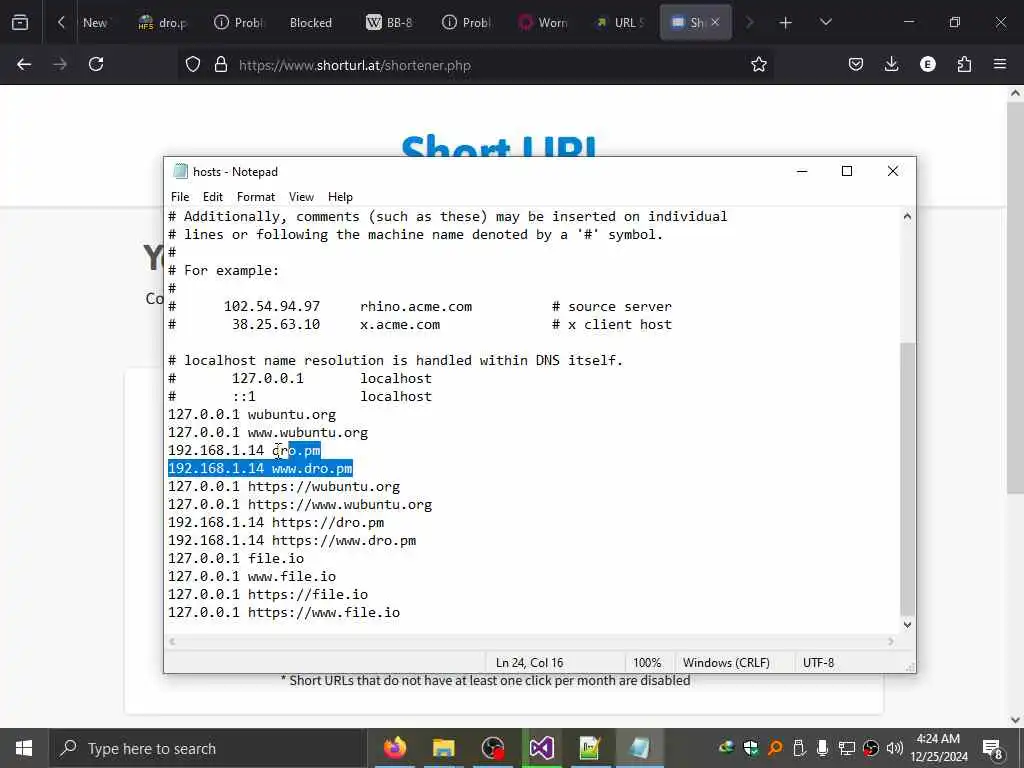
Task: Click the browser page scrollbar thumb
Action: point(1015,298)
